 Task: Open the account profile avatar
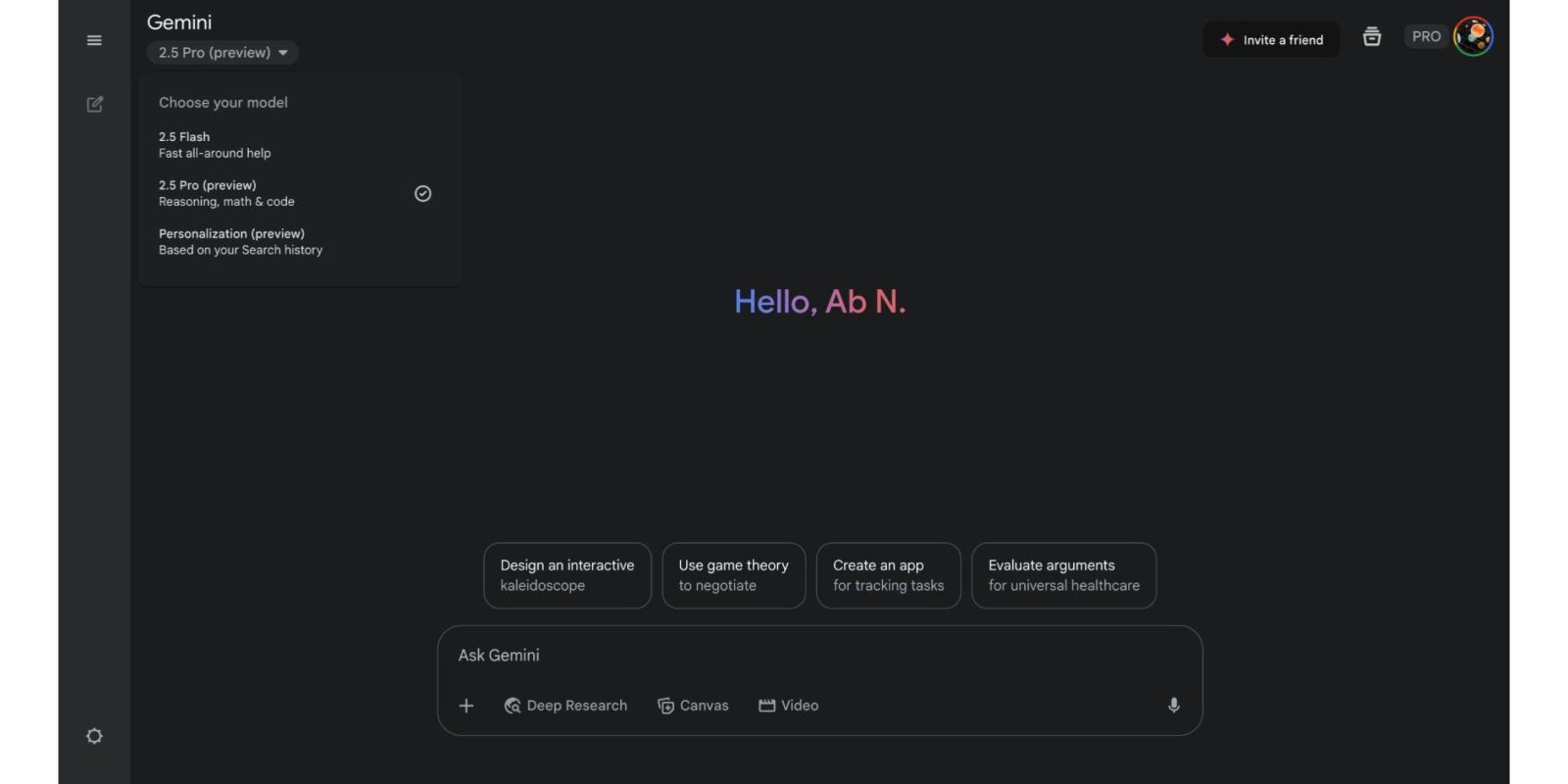click(1473, 37)
